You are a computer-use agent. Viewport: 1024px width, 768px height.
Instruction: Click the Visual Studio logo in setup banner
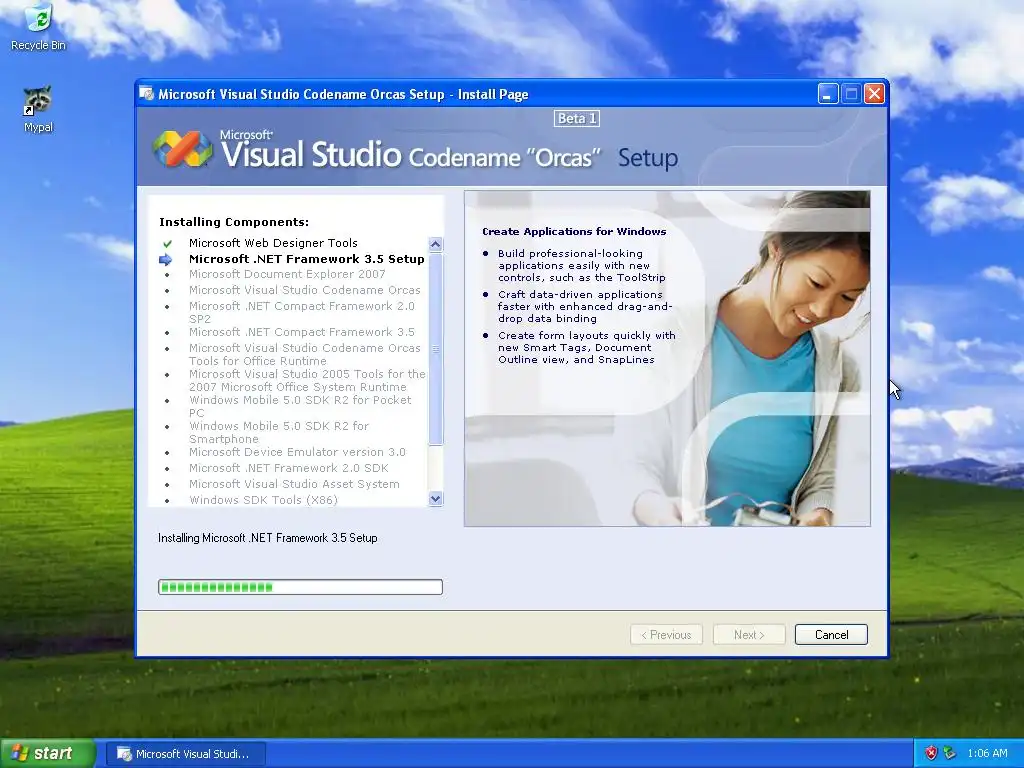point(182,149)
